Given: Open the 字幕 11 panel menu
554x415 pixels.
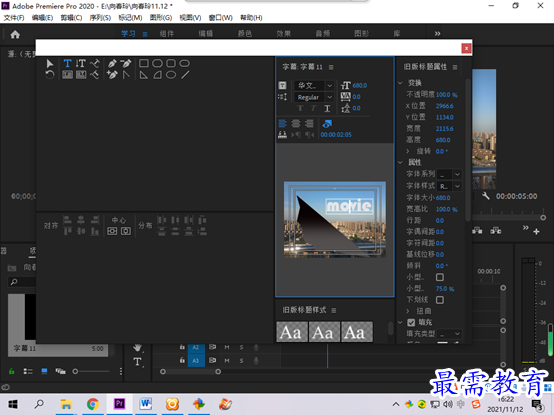Looking at the screenshot, I should tap(331, 67).
